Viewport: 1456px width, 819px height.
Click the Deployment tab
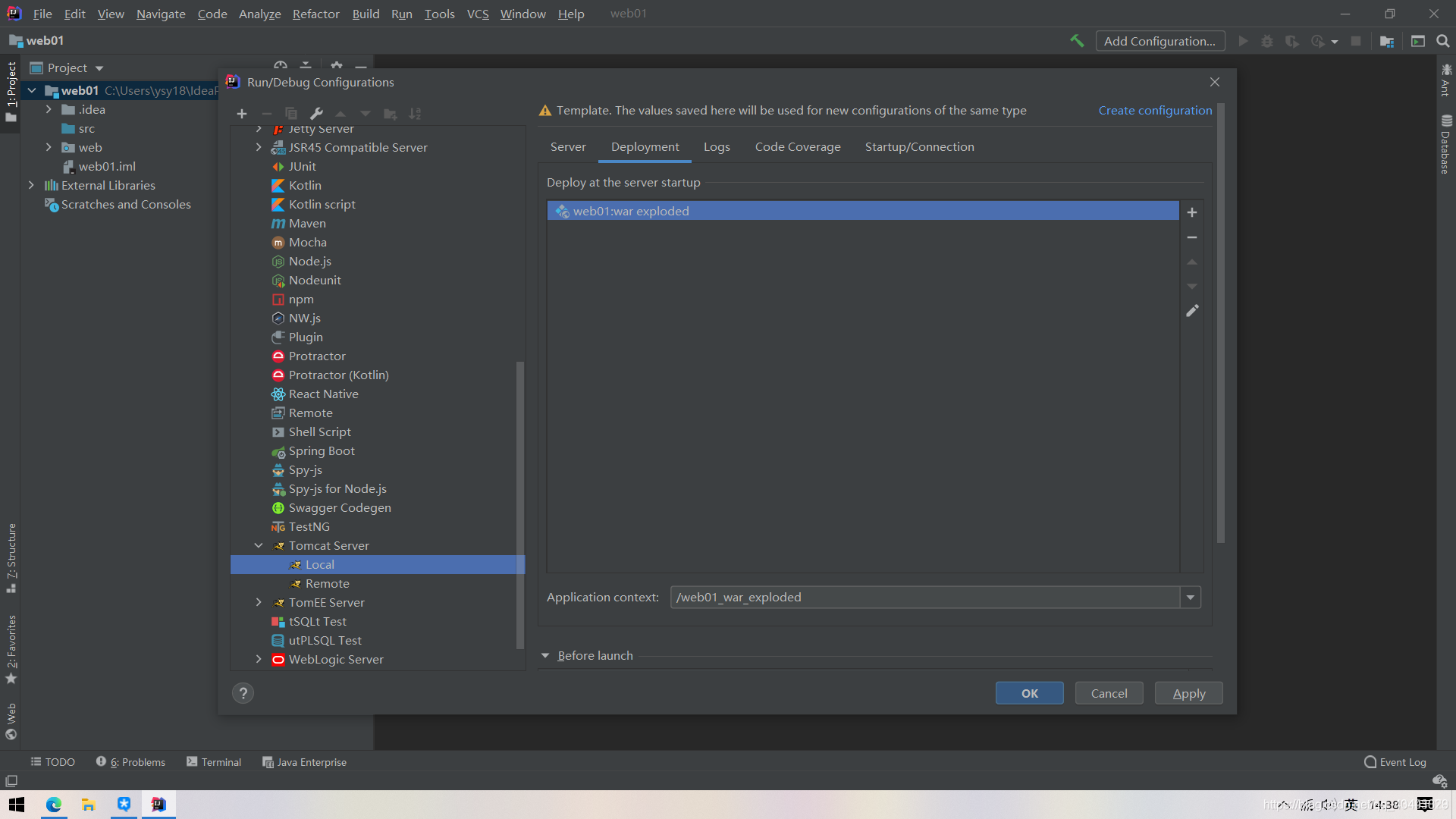coord(645,146)
